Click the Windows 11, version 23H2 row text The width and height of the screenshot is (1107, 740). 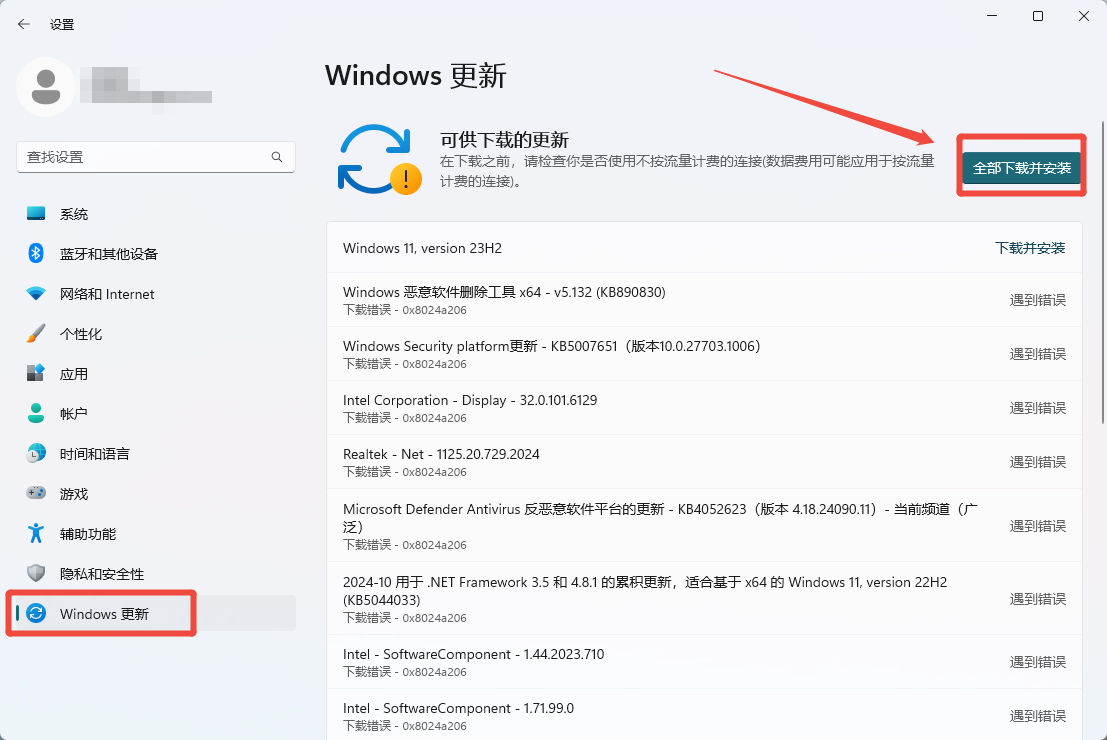pyautogui.click(x=422, y=248)
